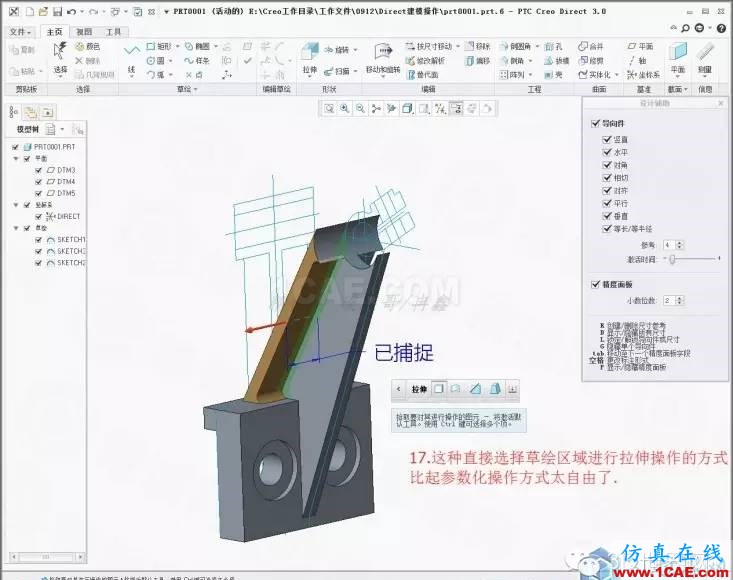Click the zoom out magnifier icon

360,109
